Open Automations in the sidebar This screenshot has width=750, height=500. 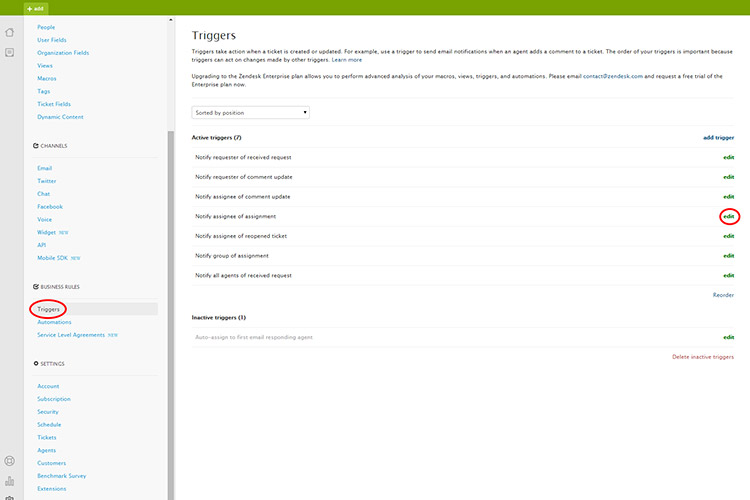pos(54,322)
